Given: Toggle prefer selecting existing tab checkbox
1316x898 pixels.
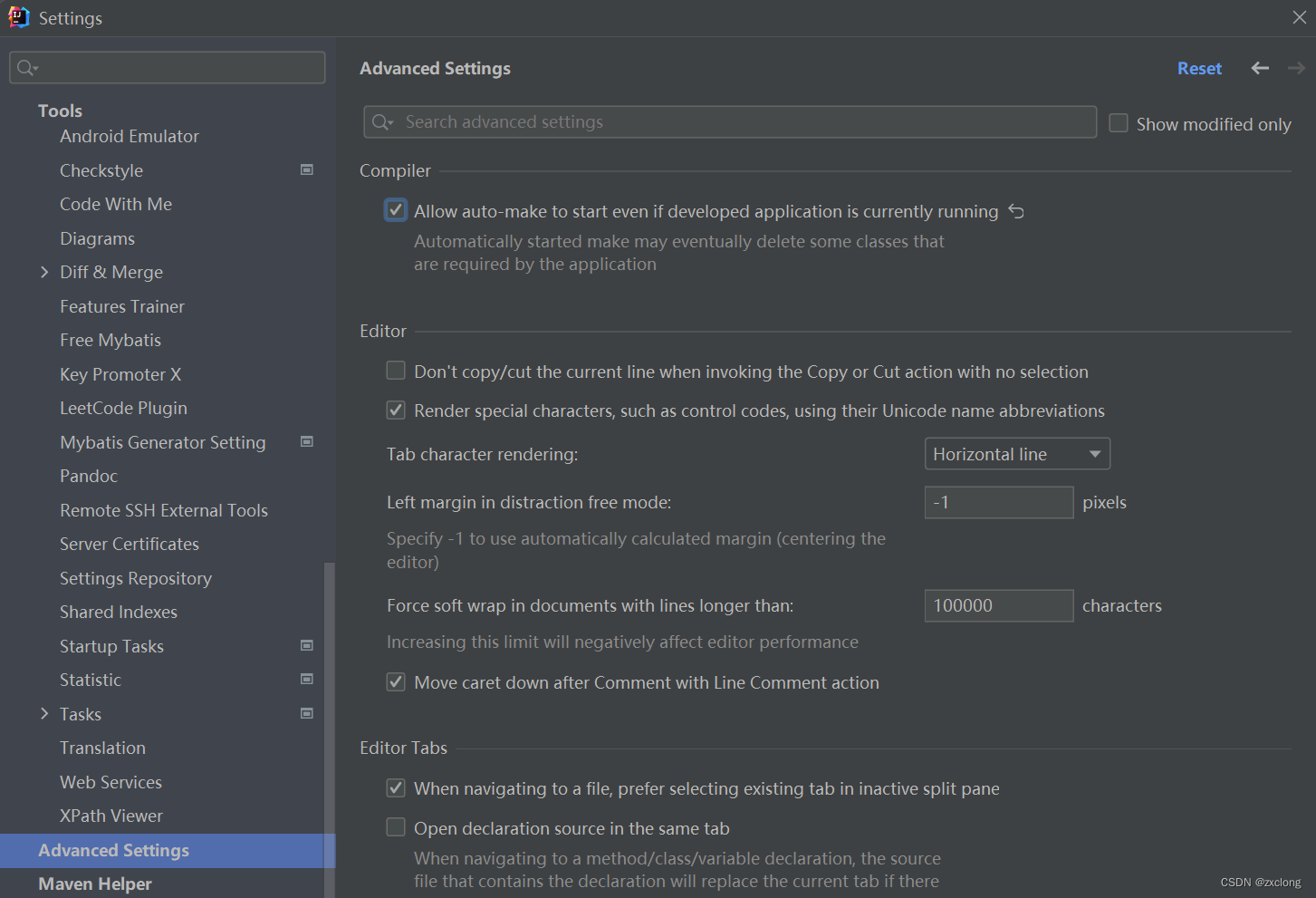Looking at the screenshot, I should pos(396,787).
